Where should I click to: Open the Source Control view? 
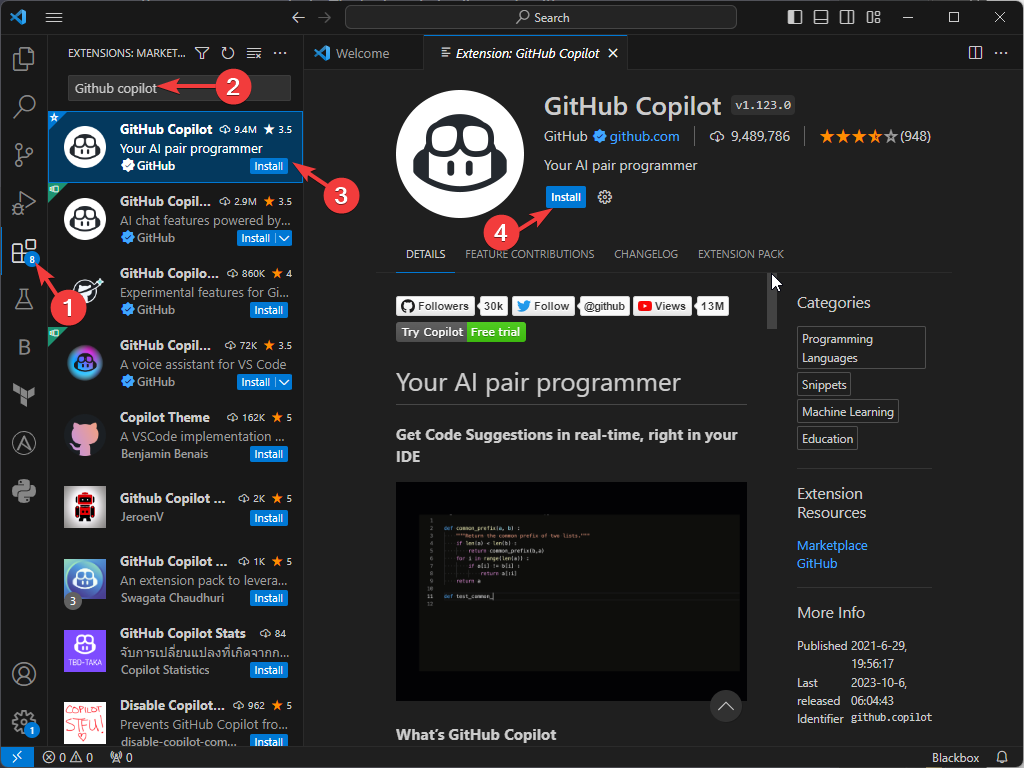click(24, 155)
